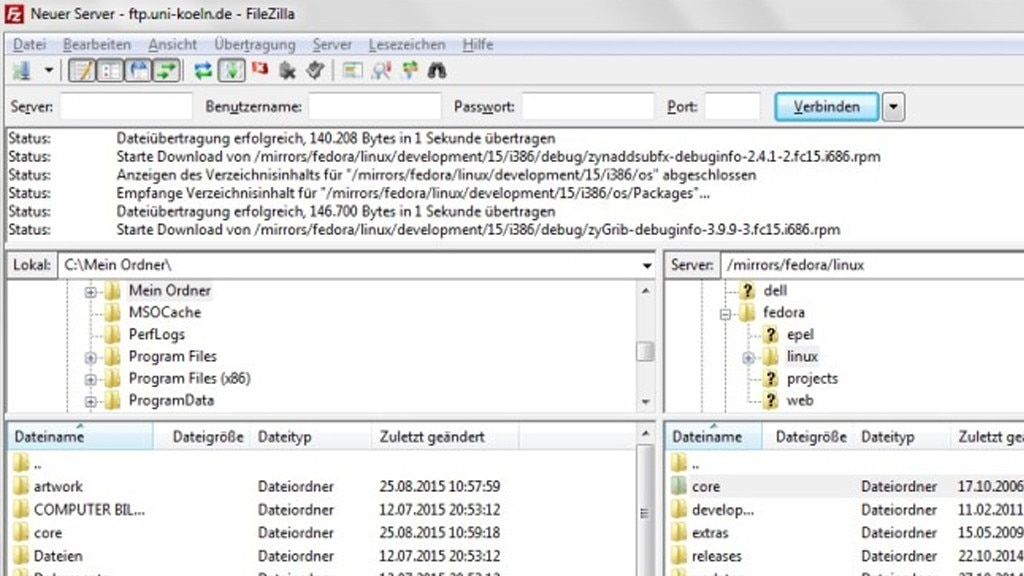Screen dimensions: 1024x576
Task: Expand the Mein Ordner tree node
Action: tap(90, 291)
